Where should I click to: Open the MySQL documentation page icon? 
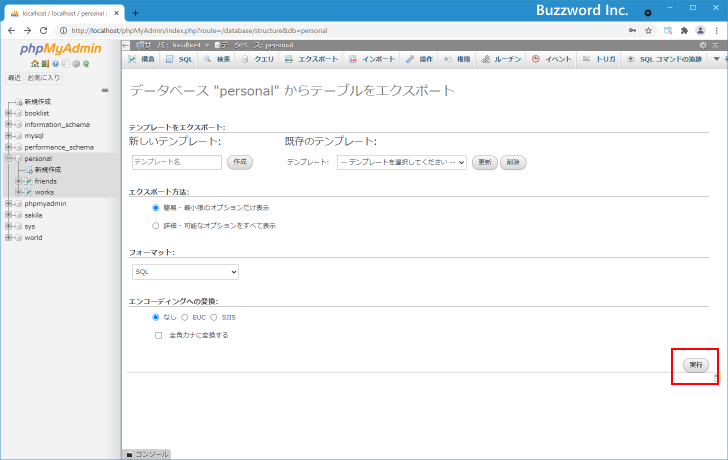[65, 64]
